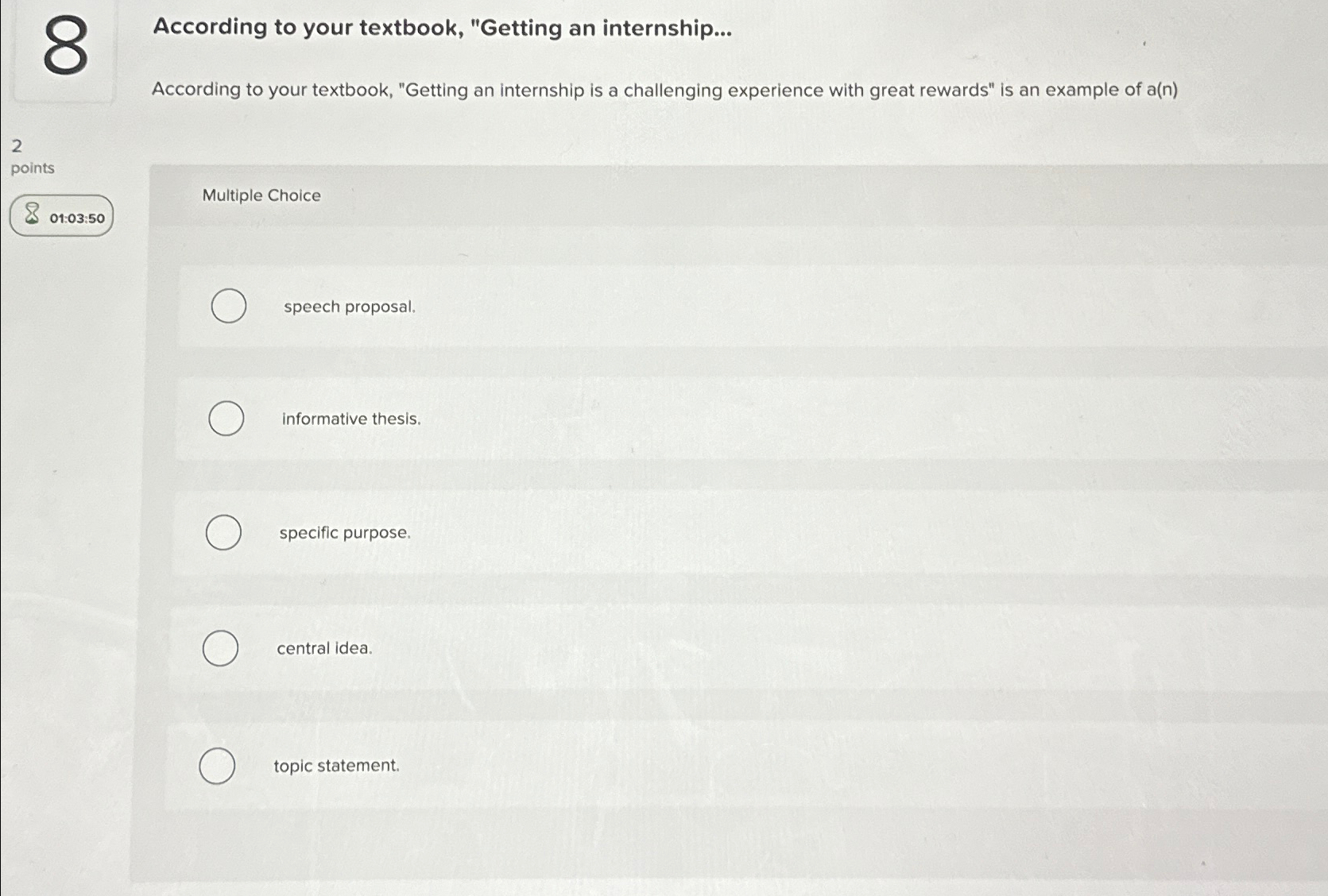Select the 'topic statement' answer option

click(x=216, y=766)
